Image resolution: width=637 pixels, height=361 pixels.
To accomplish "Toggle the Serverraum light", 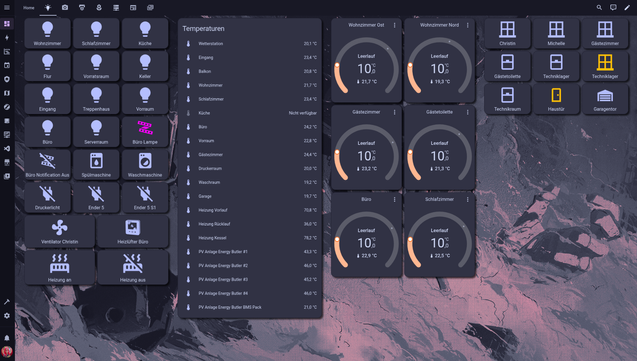I will [x=96, y=132].
